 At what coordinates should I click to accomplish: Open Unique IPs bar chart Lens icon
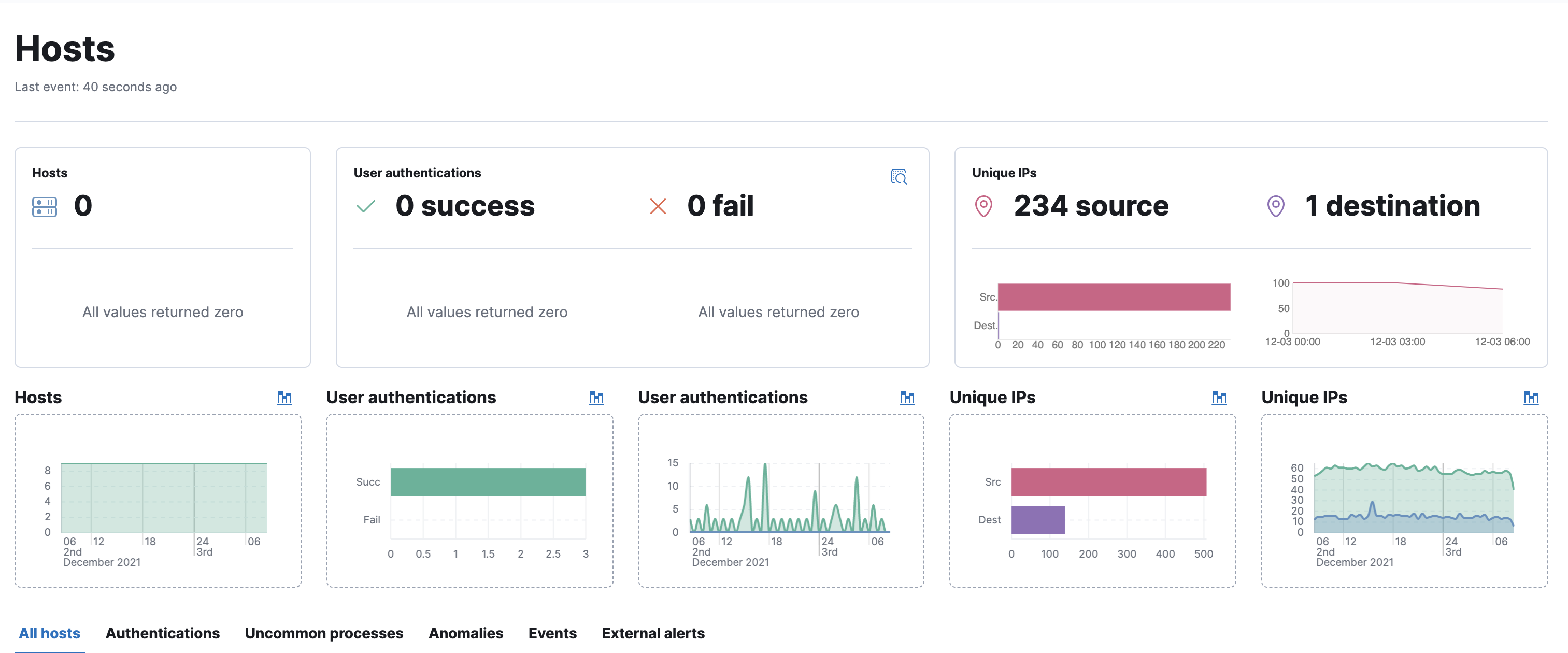pos(1219,398)
